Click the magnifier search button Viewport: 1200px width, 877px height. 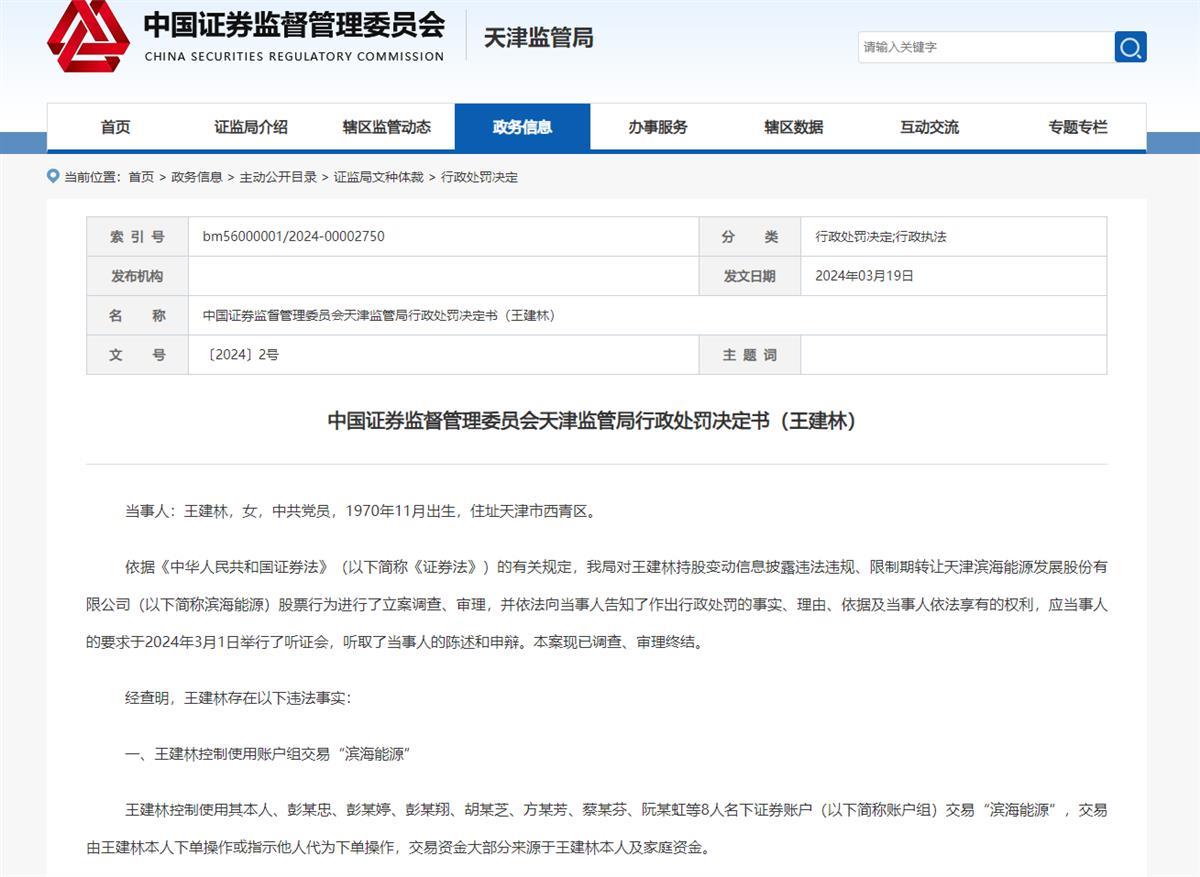pyautogui.click(x=1130, y=47)
